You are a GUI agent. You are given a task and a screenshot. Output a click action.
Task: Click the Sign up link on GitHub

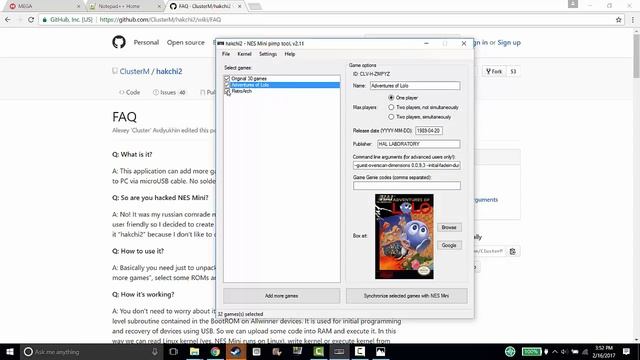click(x=509, y=42)
